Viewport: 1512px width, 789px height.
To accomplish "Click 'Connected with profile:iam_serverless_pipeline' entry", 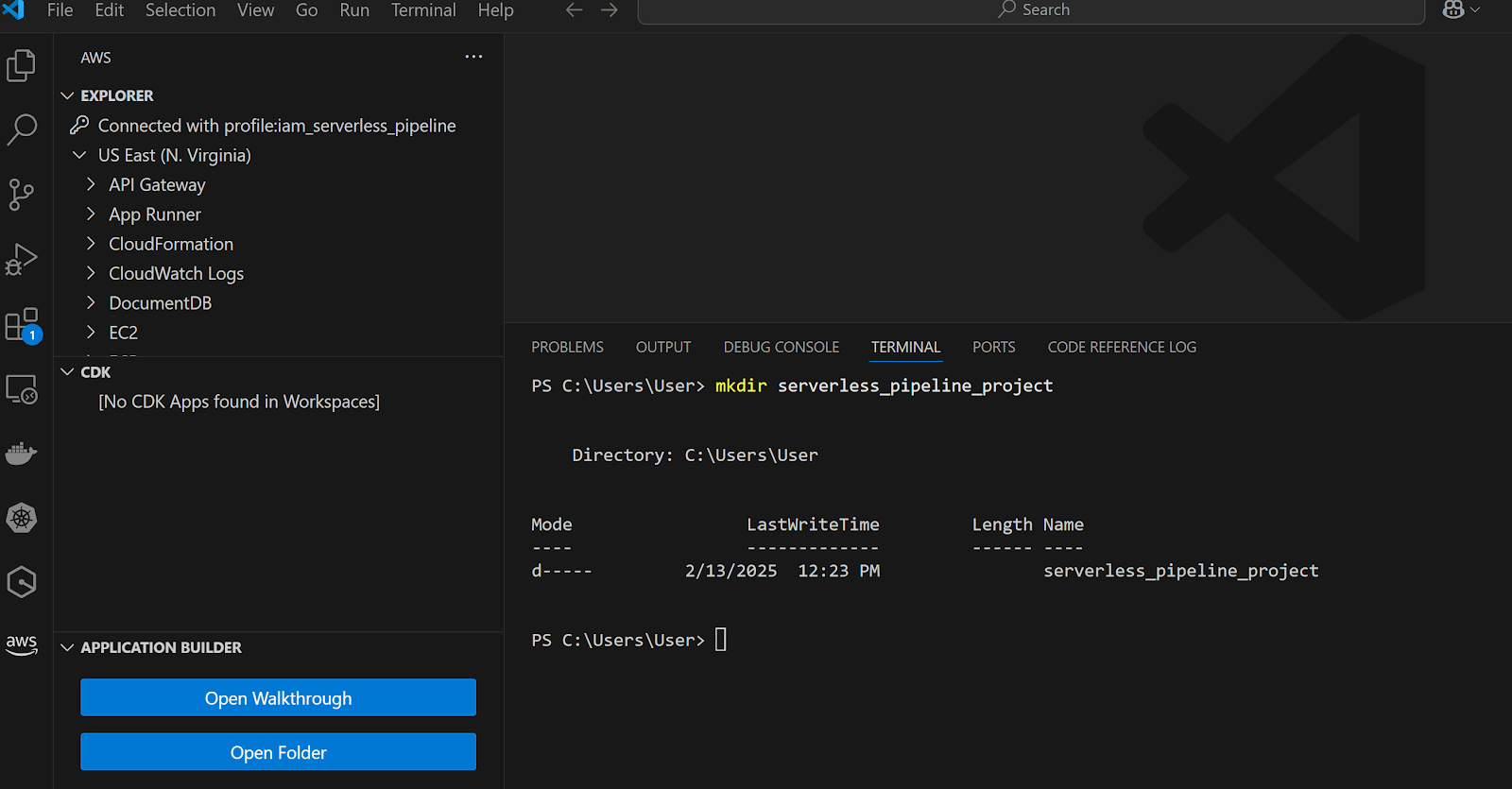I will [x=277, y=126].
